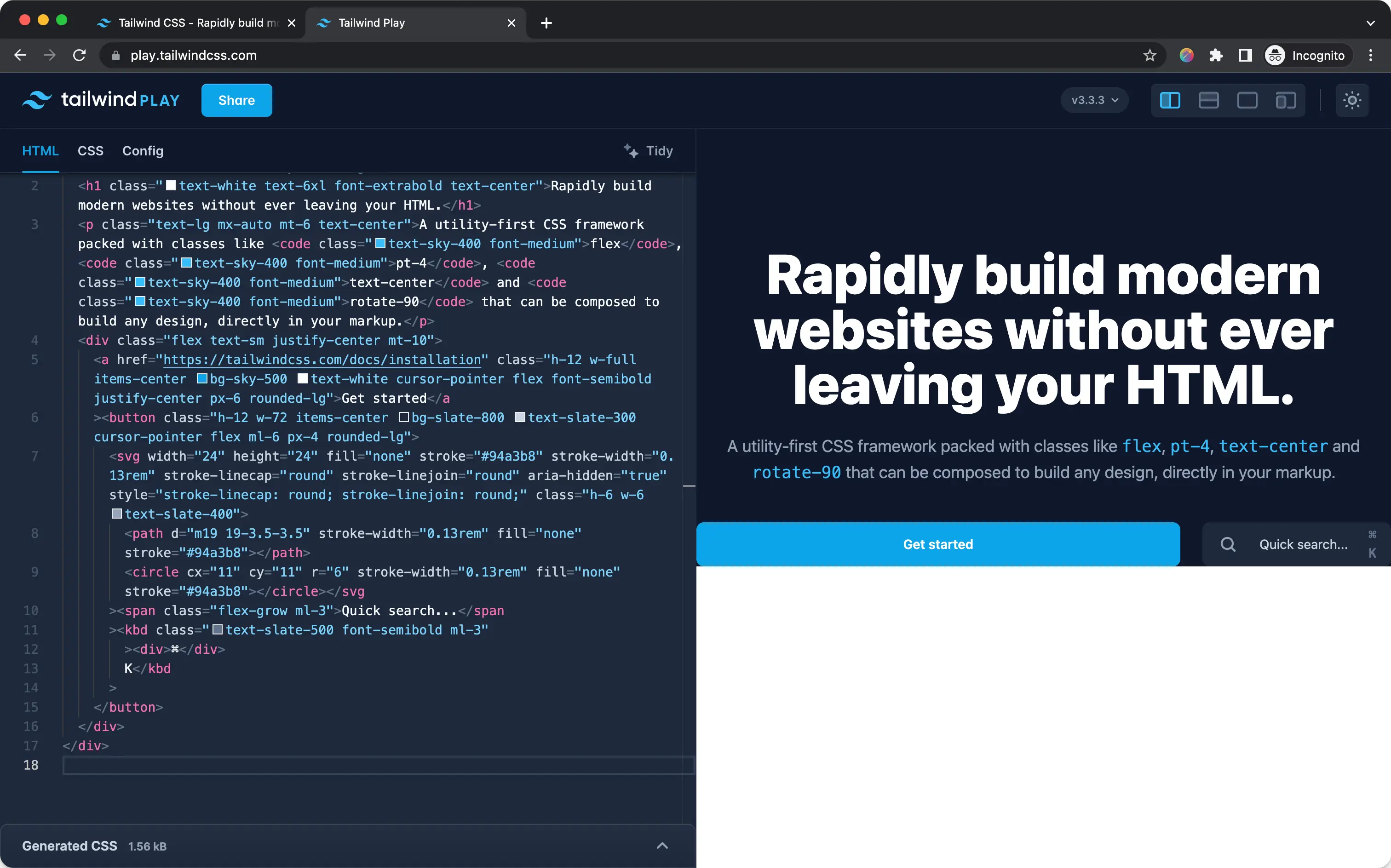Click the rotate-90 code word in preview
Viewport: 1391px width, 868px height.
coord(797,473)
